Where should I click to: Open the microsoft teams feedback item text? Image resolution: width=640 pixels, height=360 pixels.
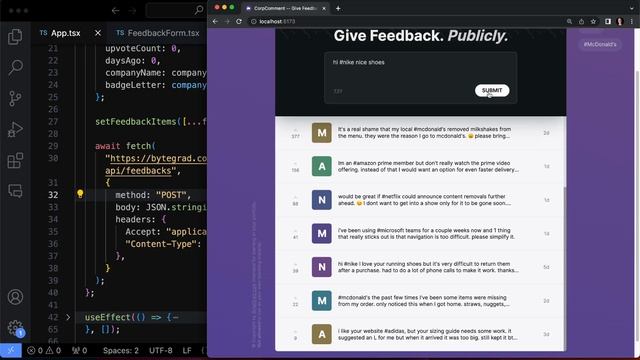pos(426,233)
